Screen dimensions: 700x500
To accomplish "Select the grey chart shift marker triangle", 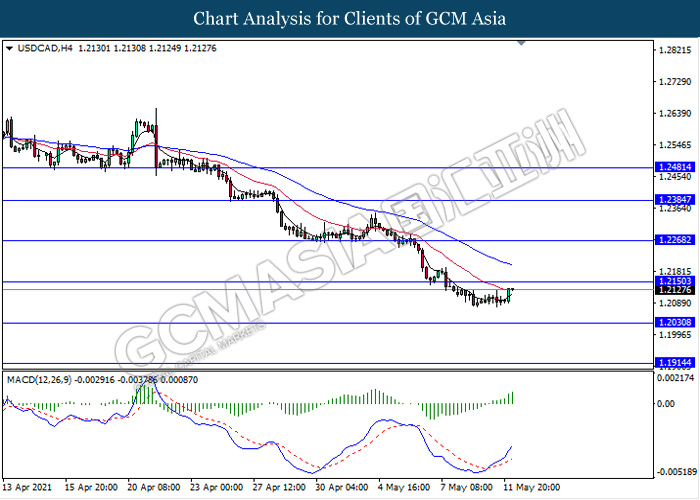I will (x=521, y=43).
